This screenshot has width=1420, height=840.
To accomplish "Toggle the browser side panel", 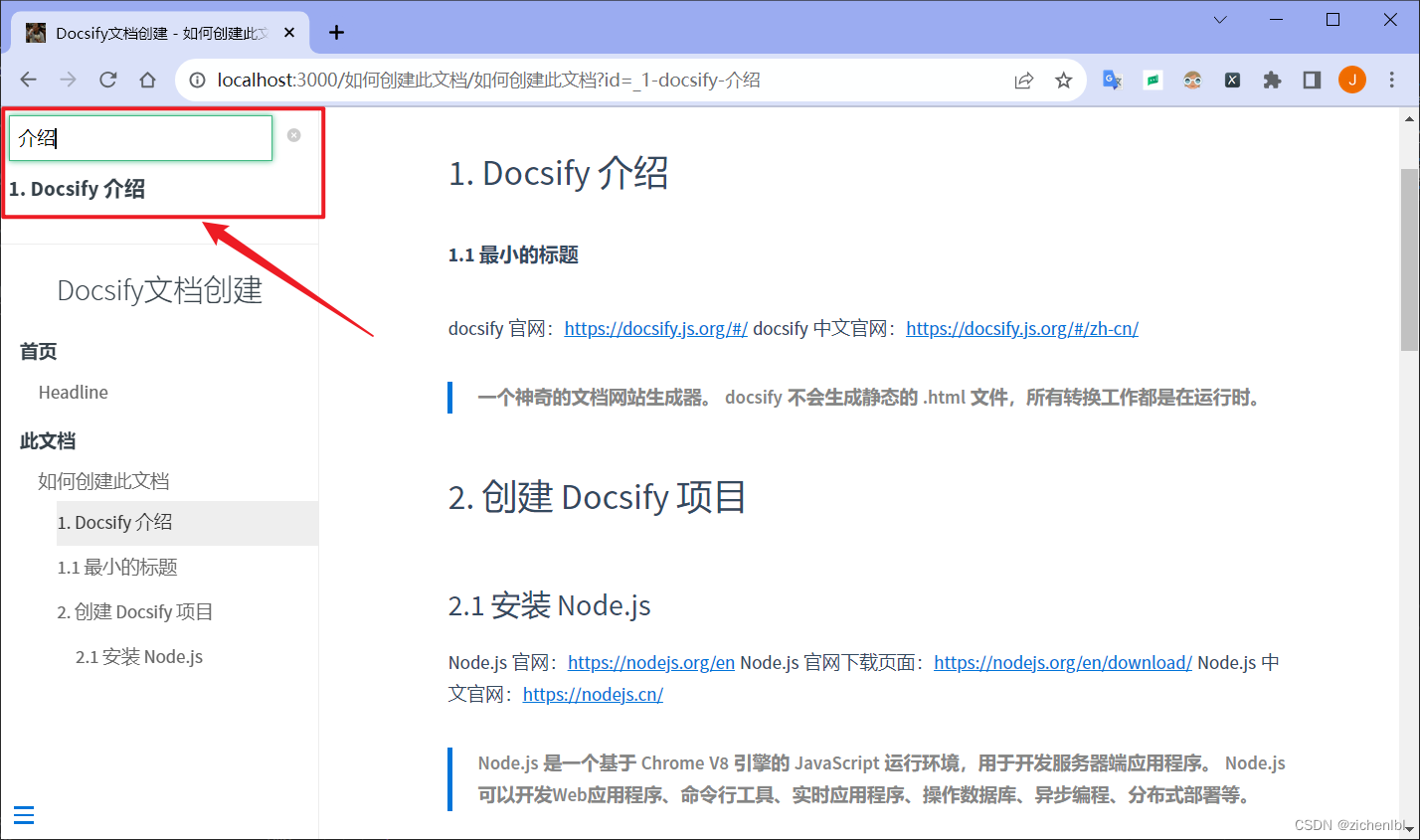I will click(1312, 81).
